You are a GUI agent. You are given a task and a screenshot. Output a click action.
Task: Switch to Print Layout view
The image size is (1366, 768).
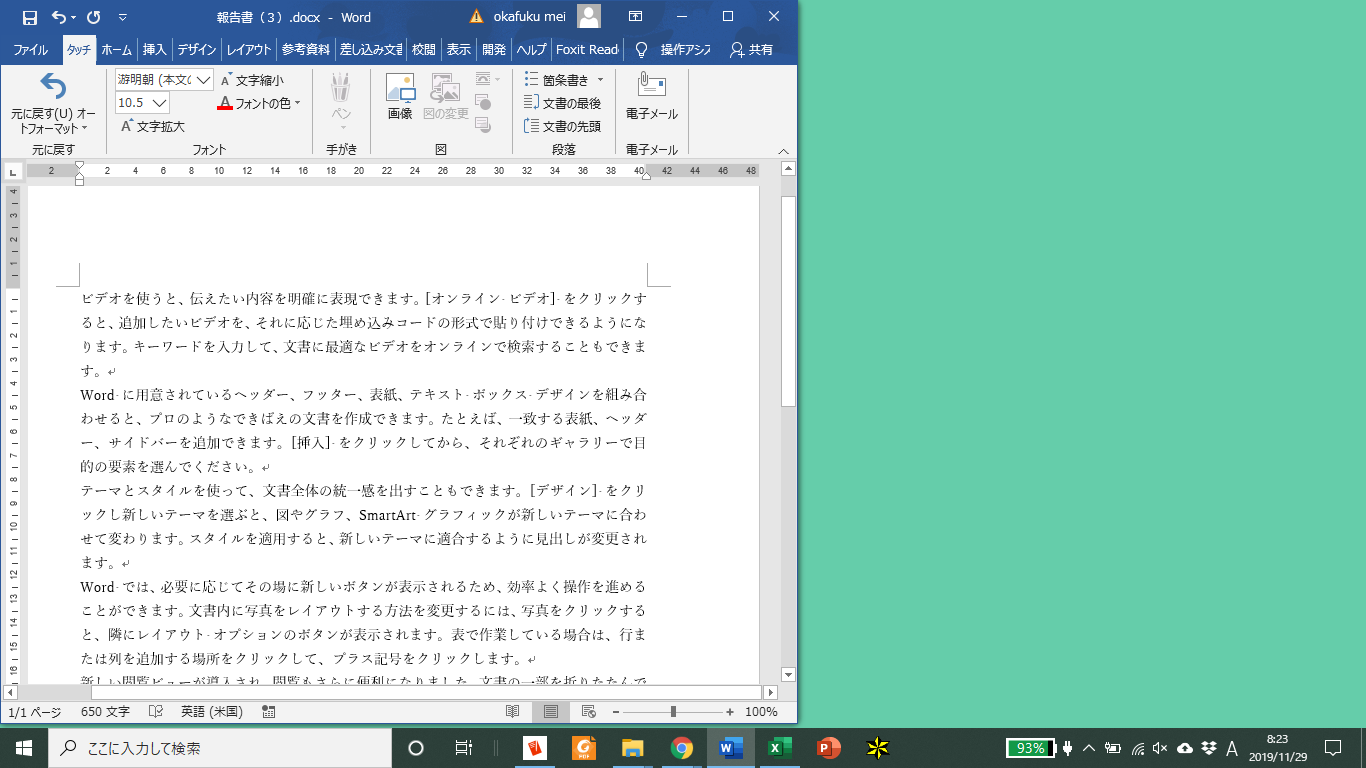click(x=551, y=712)
